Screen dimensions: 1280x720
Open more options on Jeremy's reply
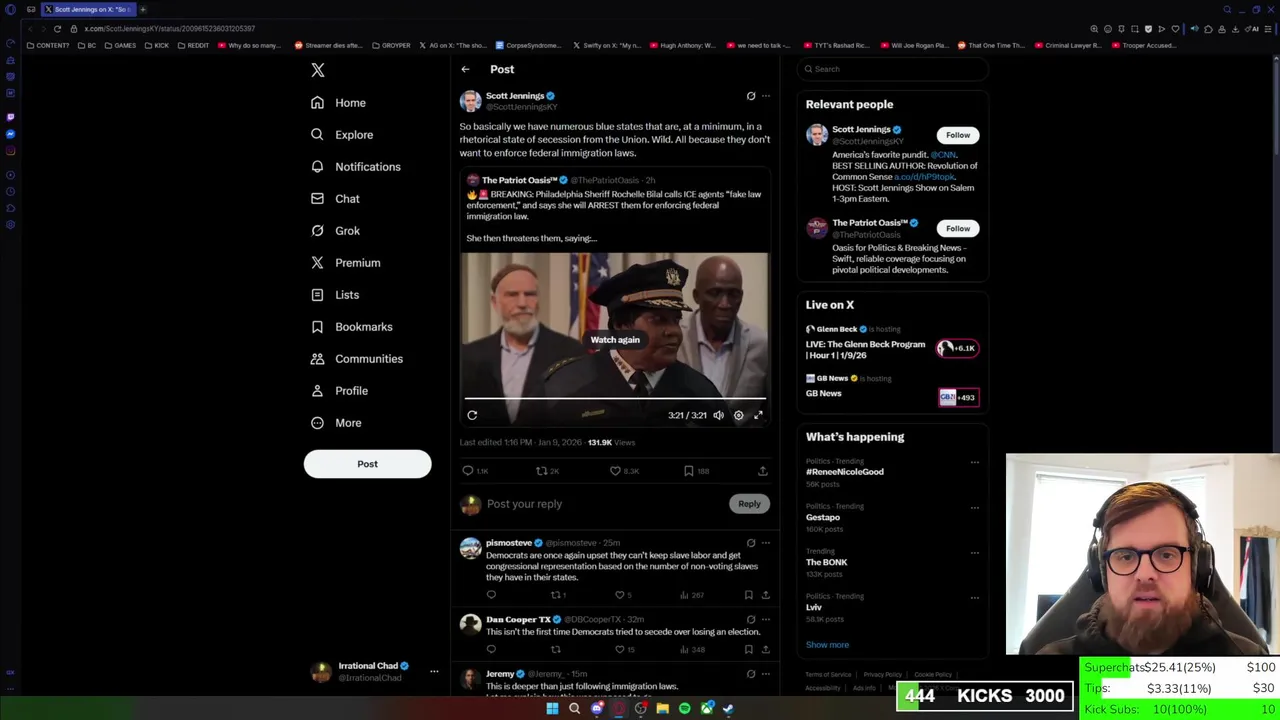pyautogui.click(x=766, y=674)
